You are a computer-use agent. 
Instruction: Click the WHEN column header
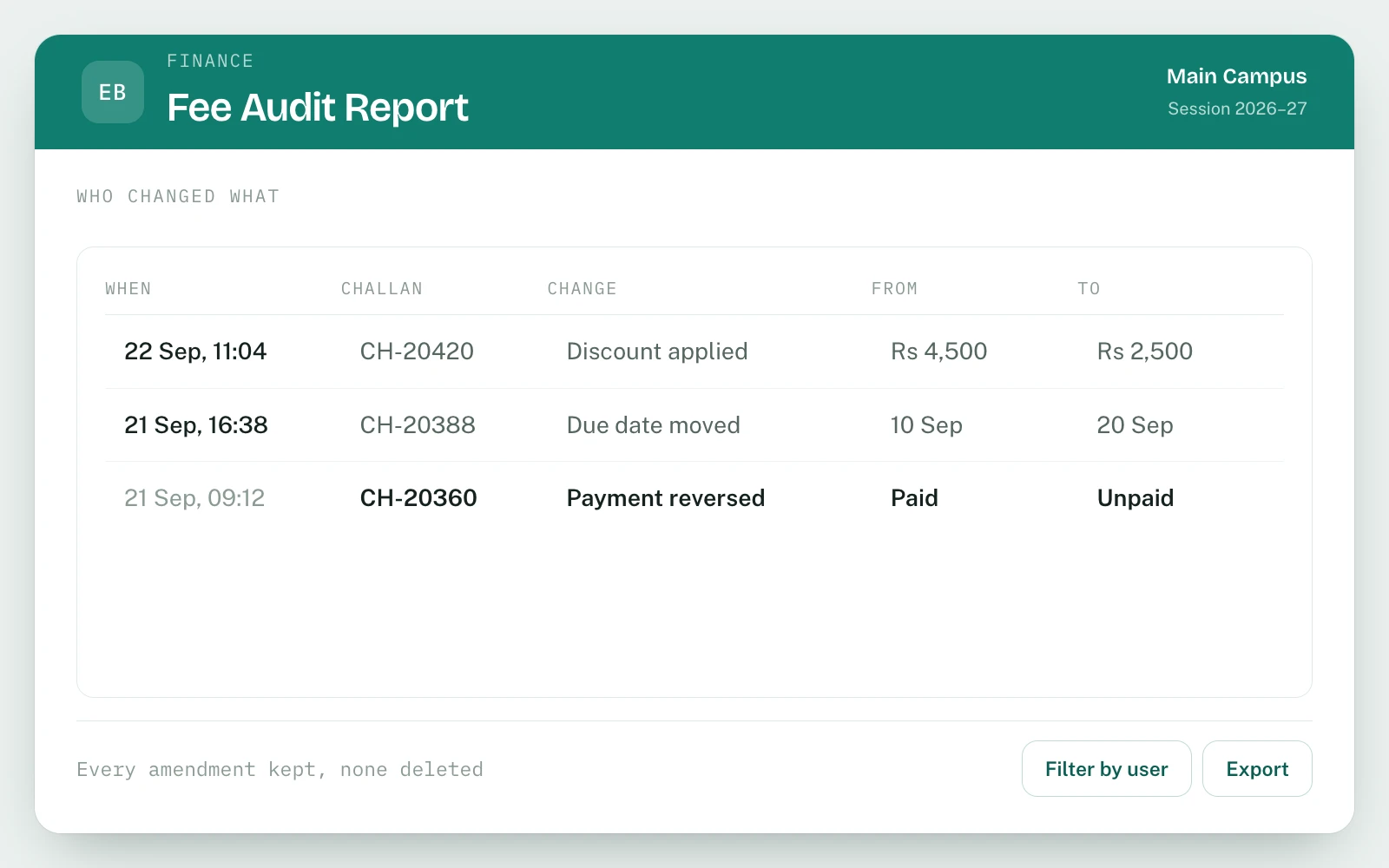128,288
